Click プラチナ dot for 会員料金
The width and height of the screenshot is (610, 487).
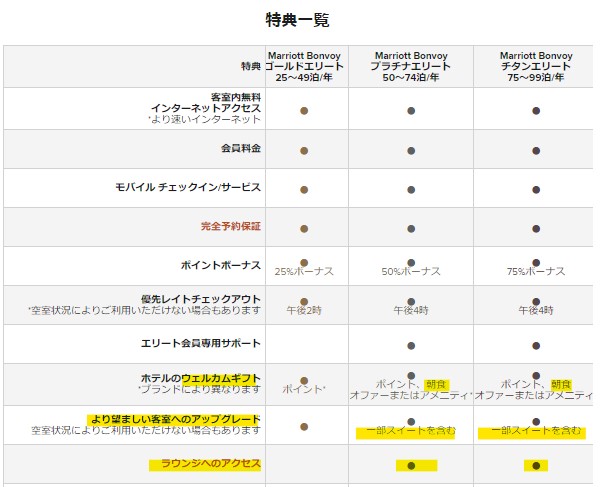pyautogui.click(x=411, y=151)
